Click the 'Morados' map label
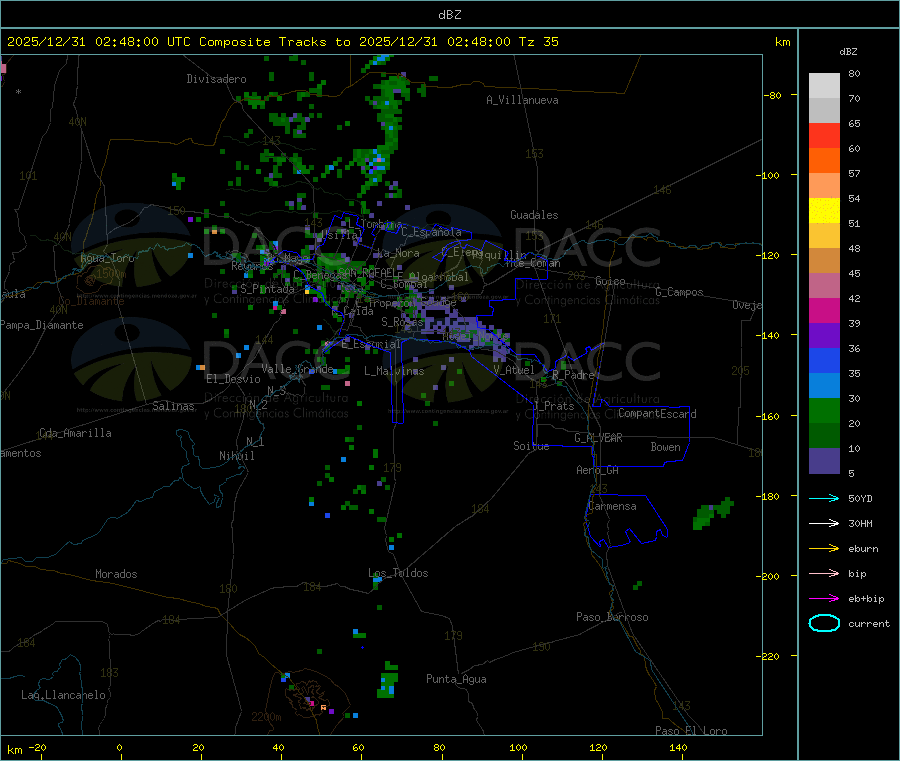 [116, 574]
